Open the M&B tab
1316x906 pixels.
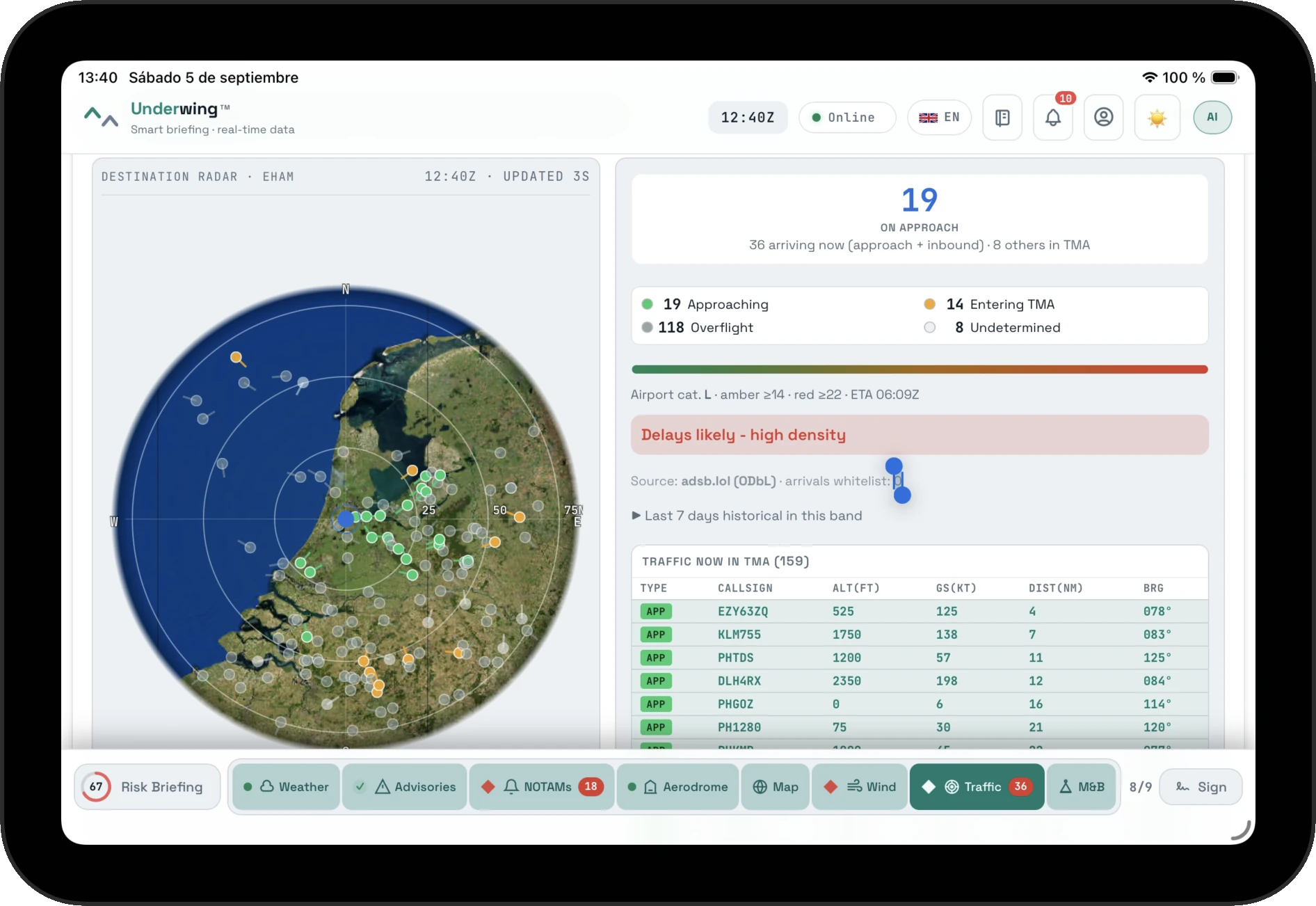pos(1082,787)
